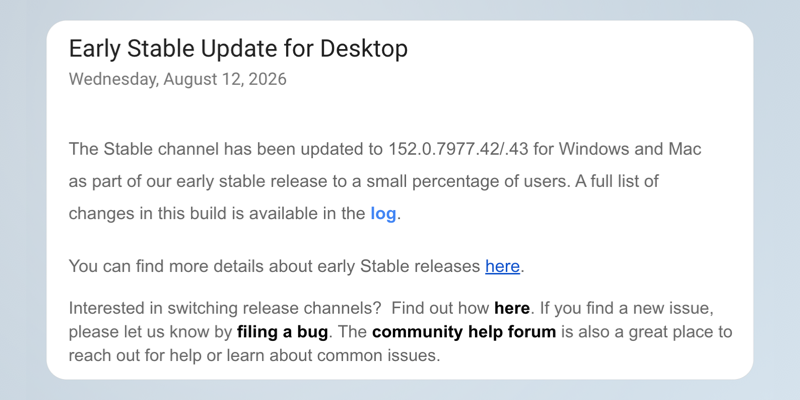Click the word "Mac" in the first paragraph
The width and height of the screenshot is (800, 400).
click(685, 149)
